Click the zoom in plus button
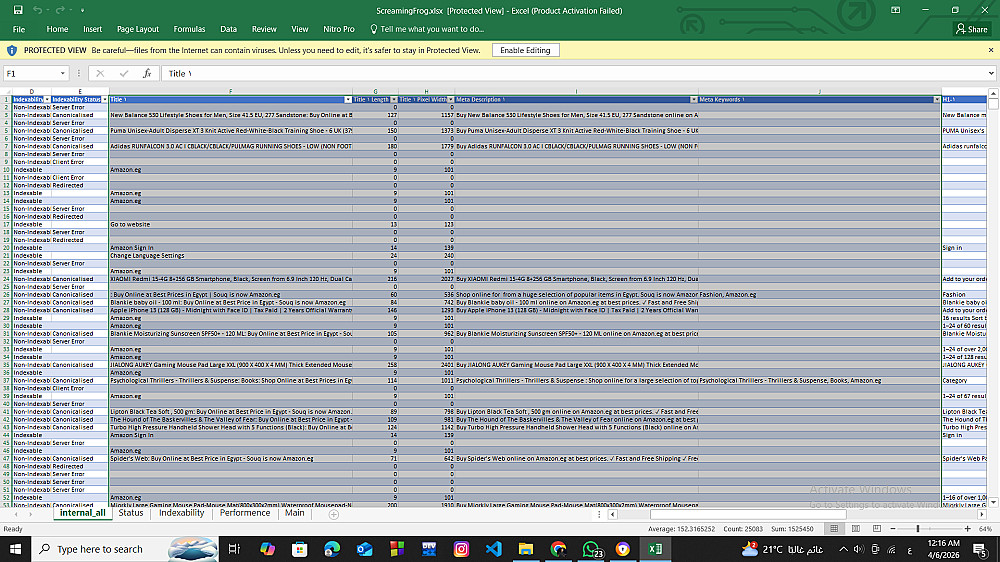 point(967,529)
